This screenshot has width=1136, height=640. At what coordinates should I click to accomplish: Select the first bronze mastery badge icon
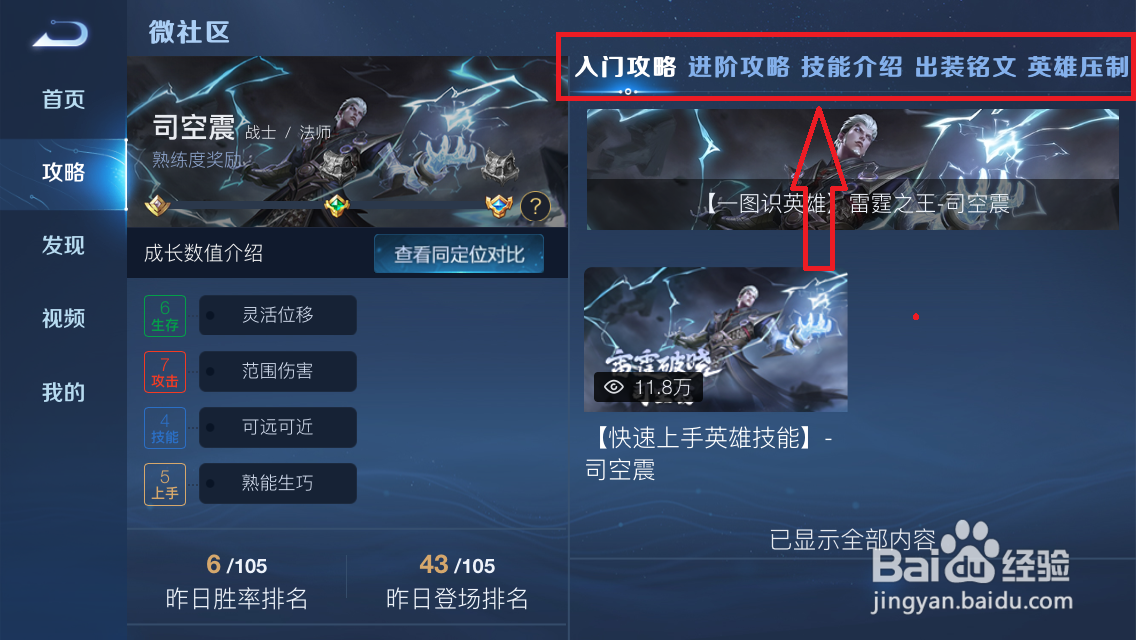(x=157, y=206)
